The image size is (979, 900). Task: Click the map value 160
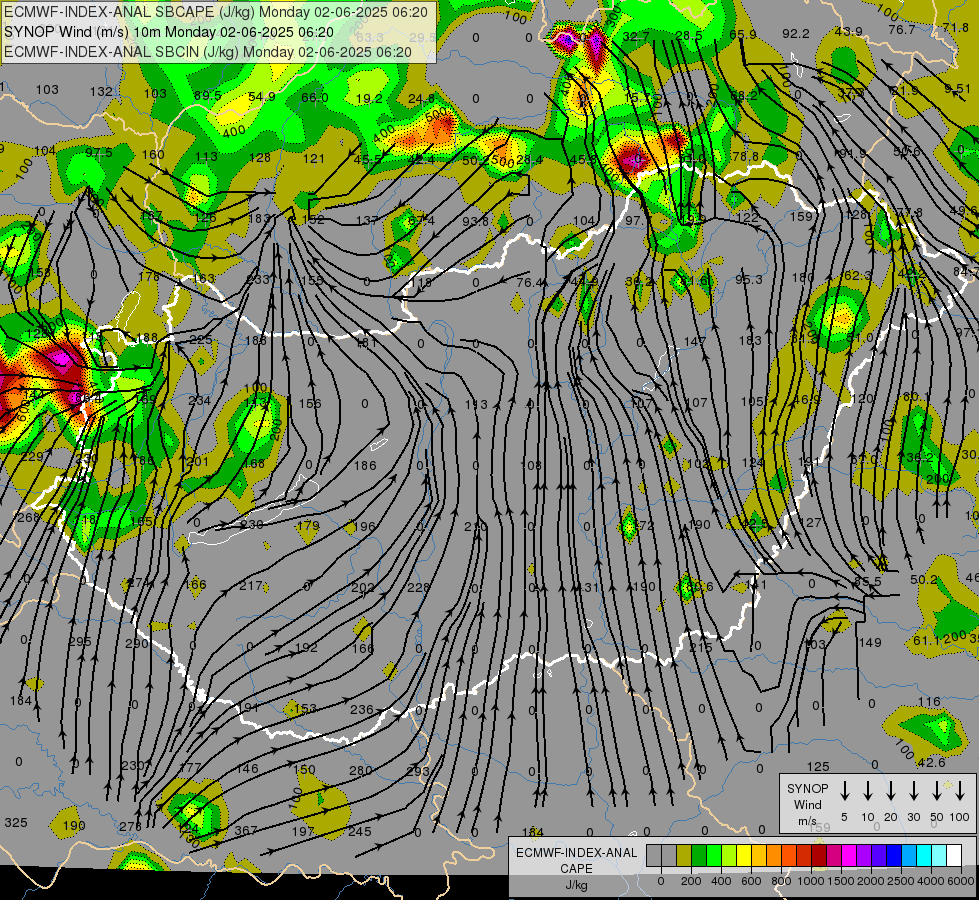[x=153, y=154]
